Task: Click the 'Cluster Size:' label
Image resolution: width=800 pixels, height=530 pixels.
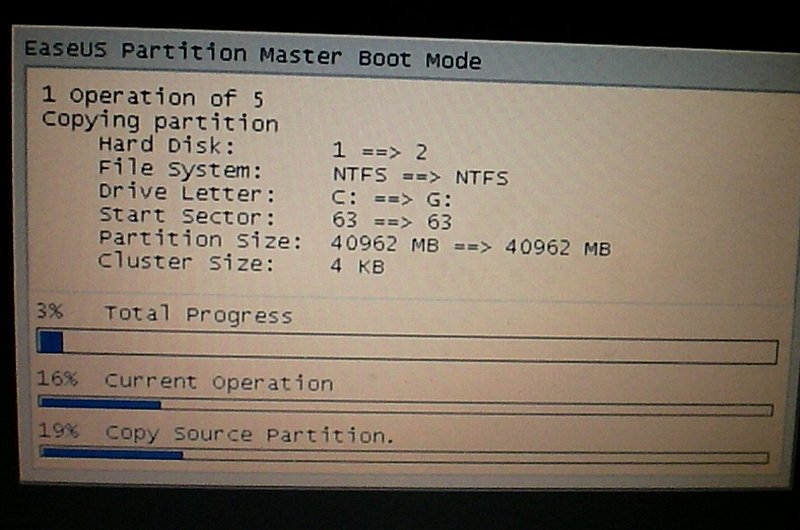Action: tap(186, 262)
